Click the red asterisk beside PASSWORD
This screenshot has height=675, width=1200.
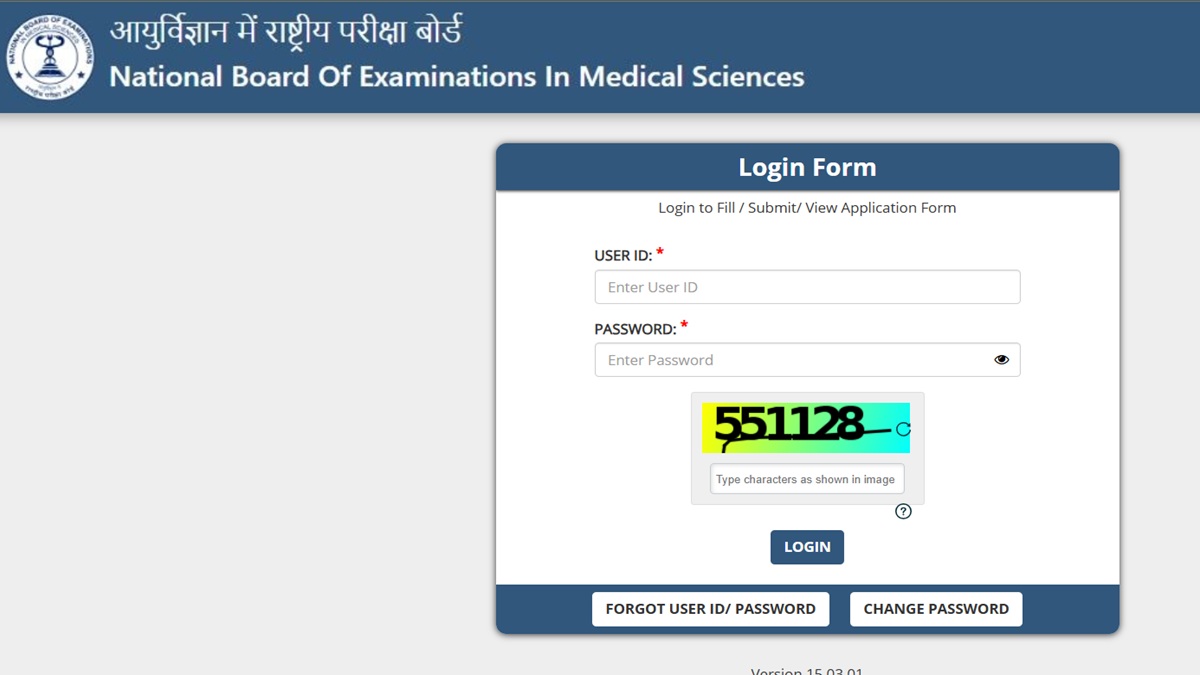684,326
